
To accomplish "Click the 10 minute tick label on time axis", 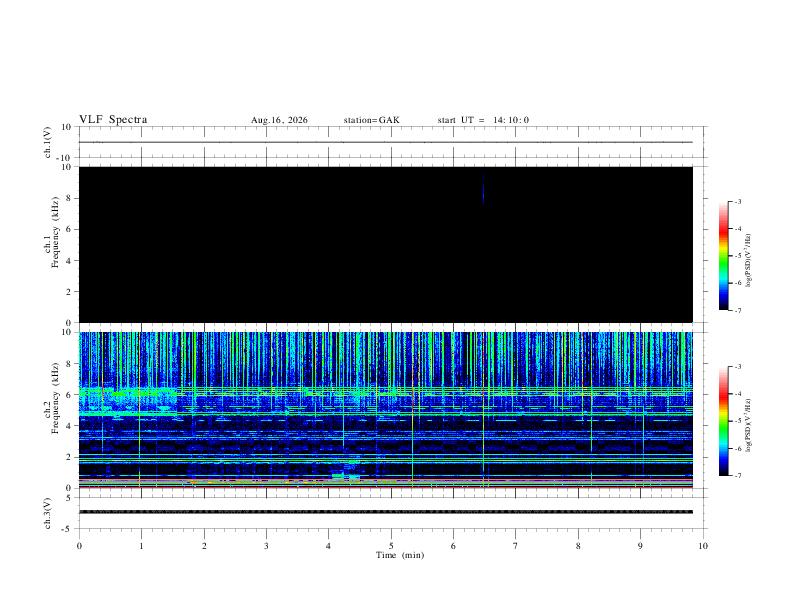I will pos(703,546).
